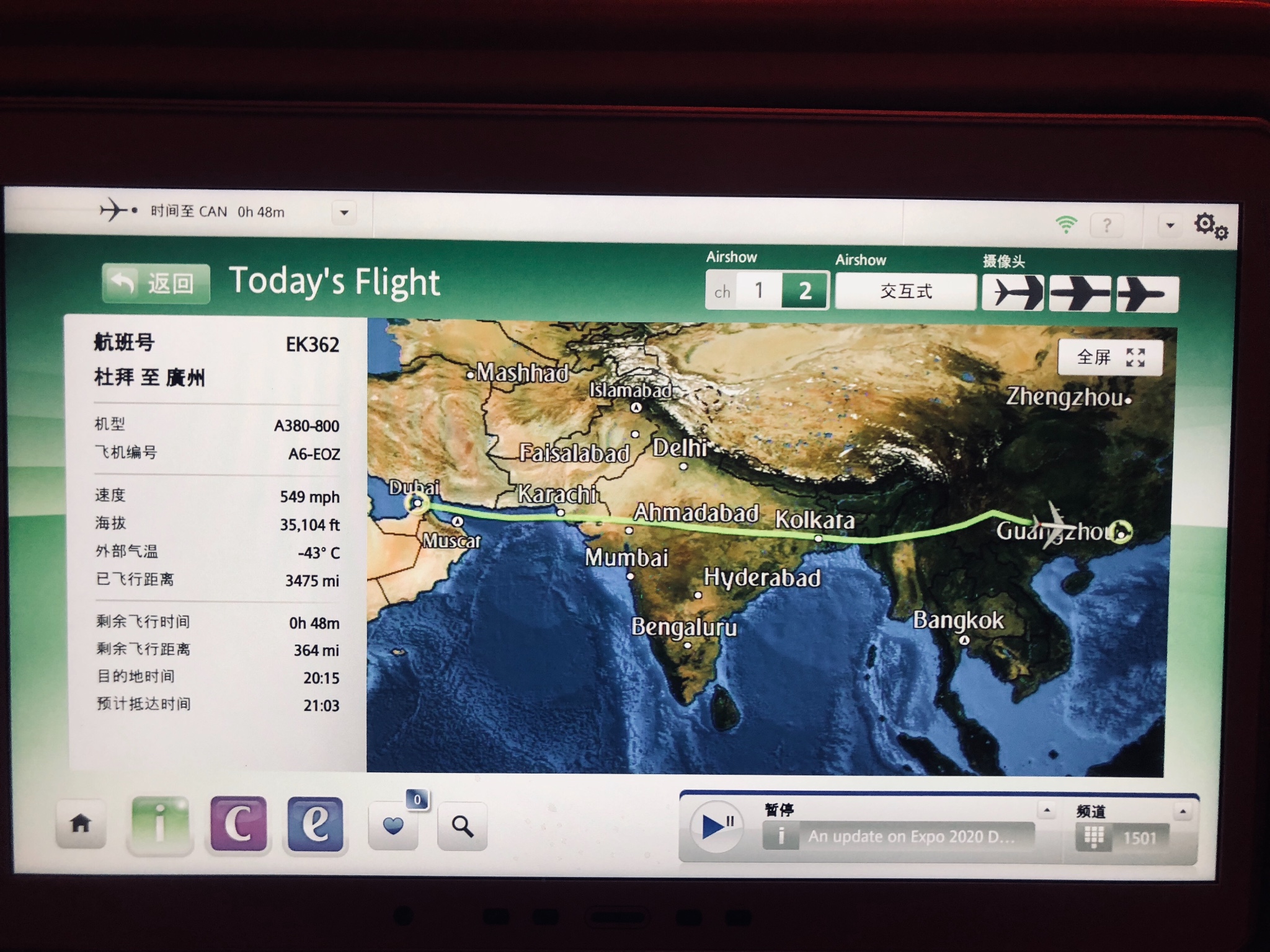Open the blue 'e' entertainment section

316,824
